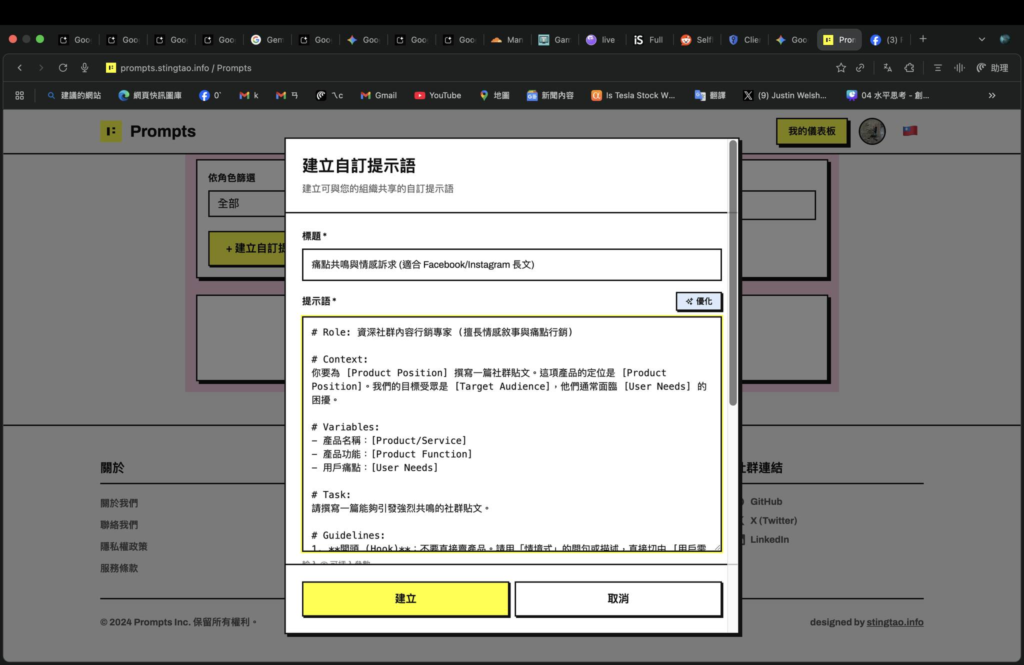Screen dimensions: 1024x665
Task: Click the Taiwan flag language selector
Action: tap(909, 131)
